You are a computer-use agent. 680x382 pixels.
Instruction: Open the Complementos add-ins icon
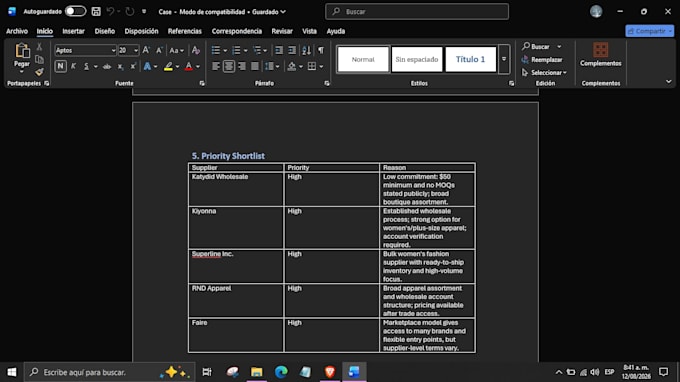[601, 50]
